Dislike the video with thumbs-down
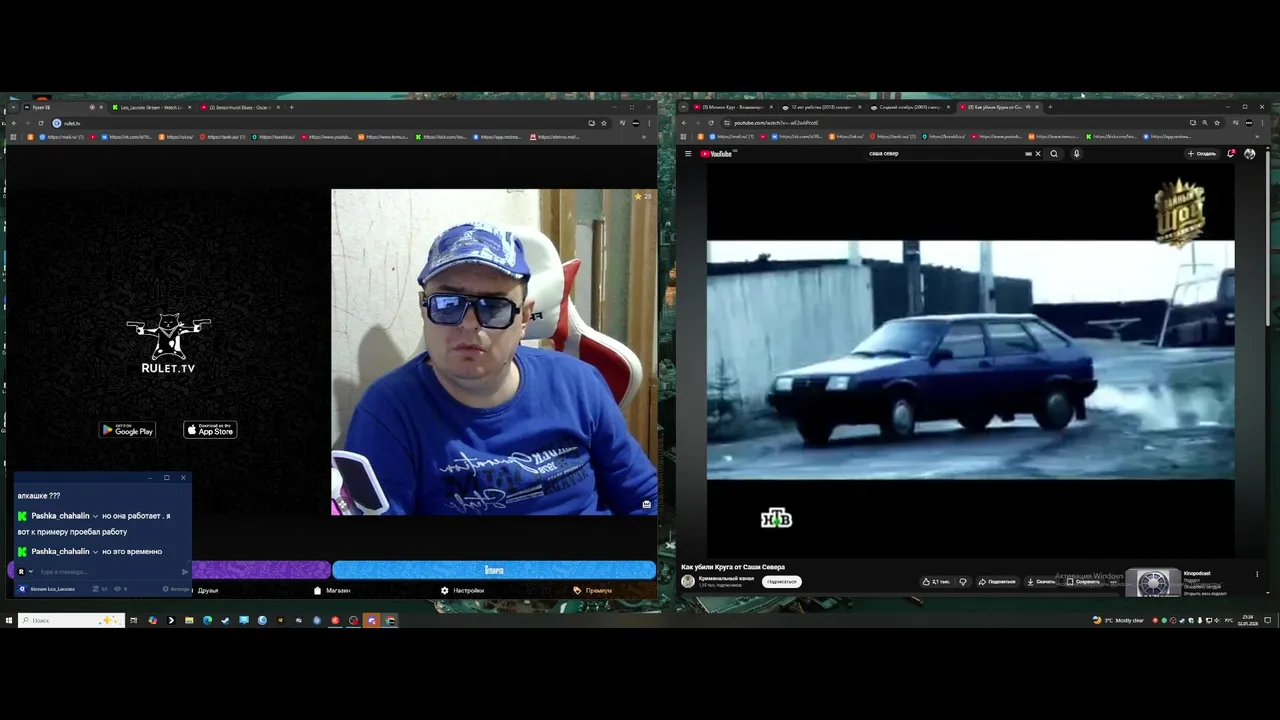The height and width of the screenshot is (720, 1280). (963, 581)
